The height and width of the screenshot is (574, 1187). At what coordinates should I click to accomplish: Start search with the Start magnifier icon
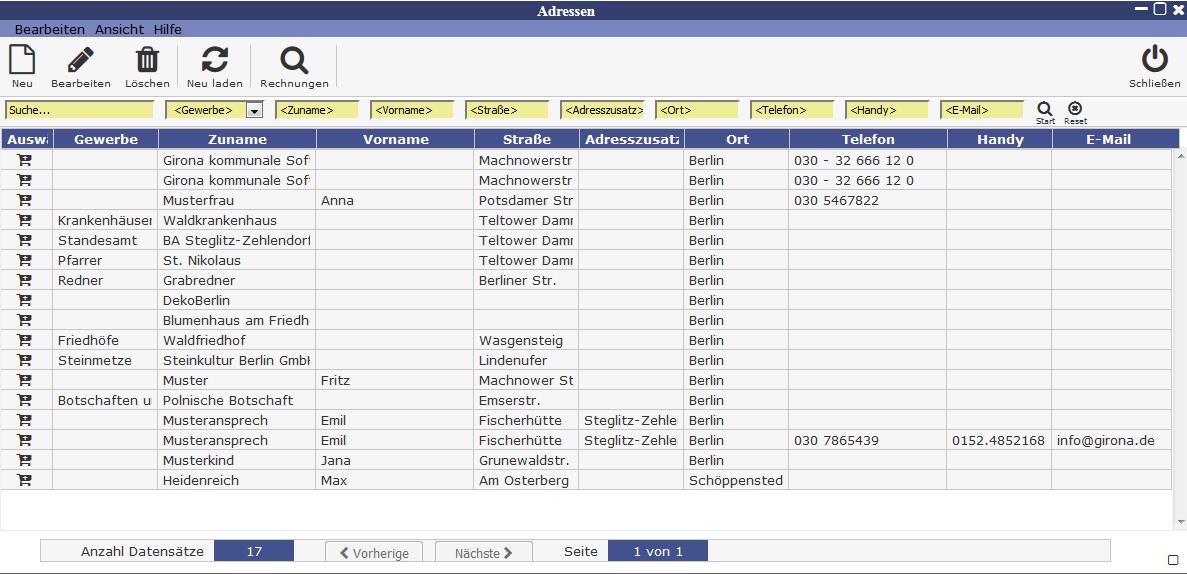point(1045,108)
